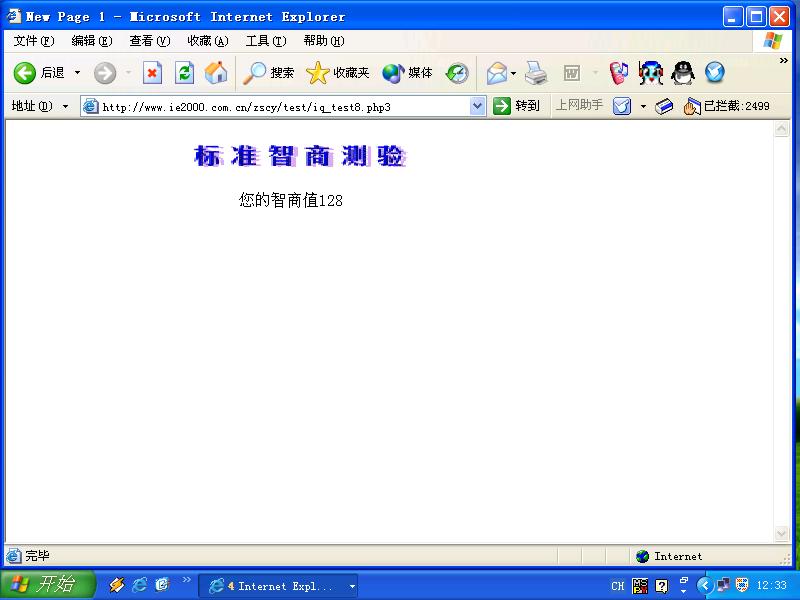
Task: Click the Windows flag throbber logo
Action: [772, 41]
